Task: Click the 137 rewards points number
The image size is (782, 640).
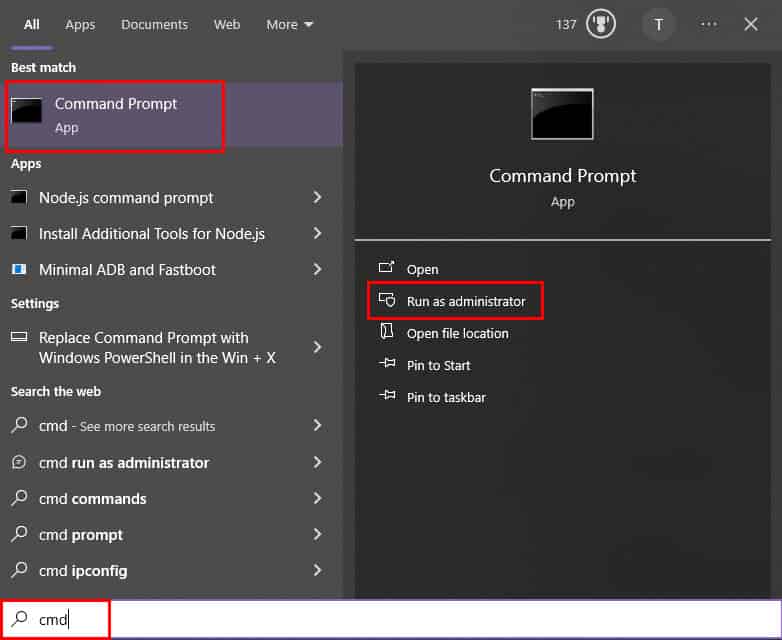Action: tap(566, 24)
